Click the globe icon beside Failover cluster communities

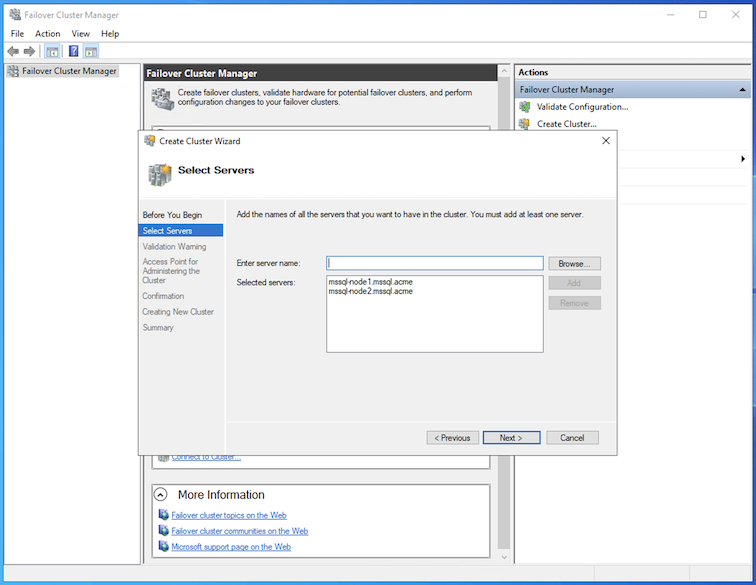pos(164,531)
